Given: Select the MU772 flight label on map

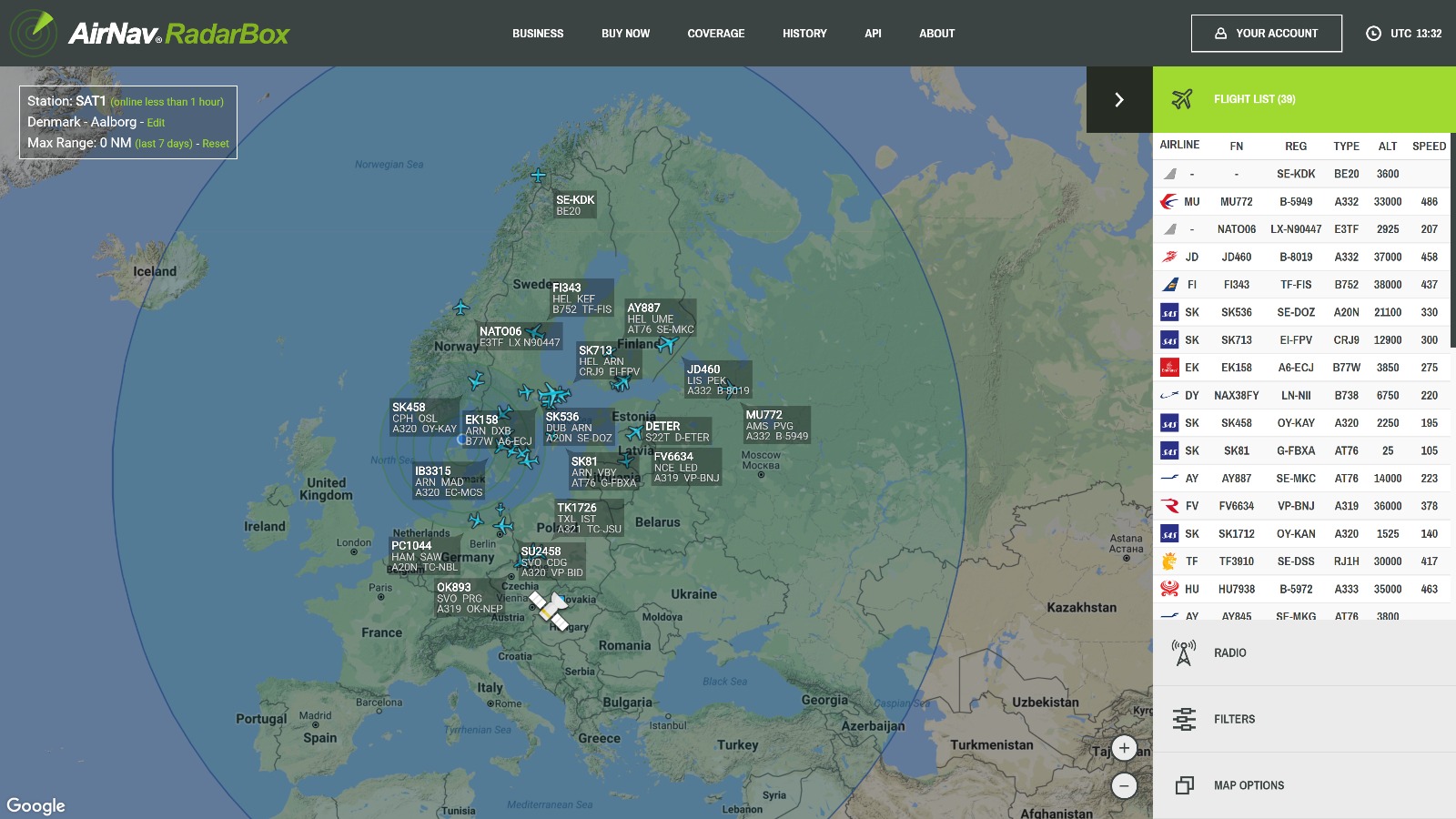Looking at the screenshot, I should [776, 425].
